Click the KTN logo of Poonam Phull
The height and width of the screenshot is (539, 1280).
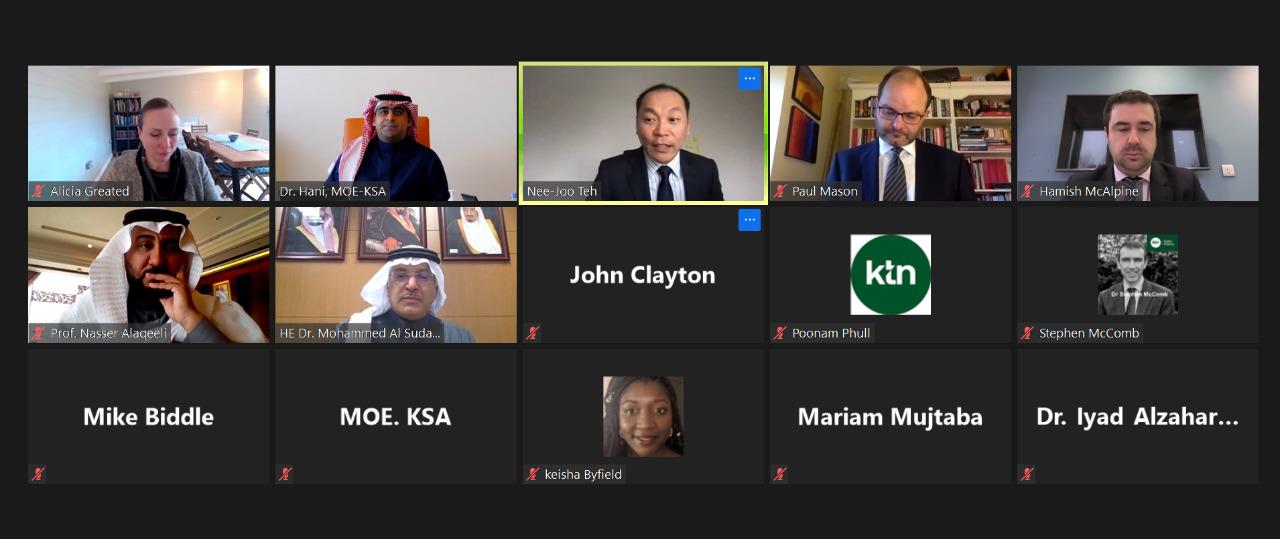[890, 275]
